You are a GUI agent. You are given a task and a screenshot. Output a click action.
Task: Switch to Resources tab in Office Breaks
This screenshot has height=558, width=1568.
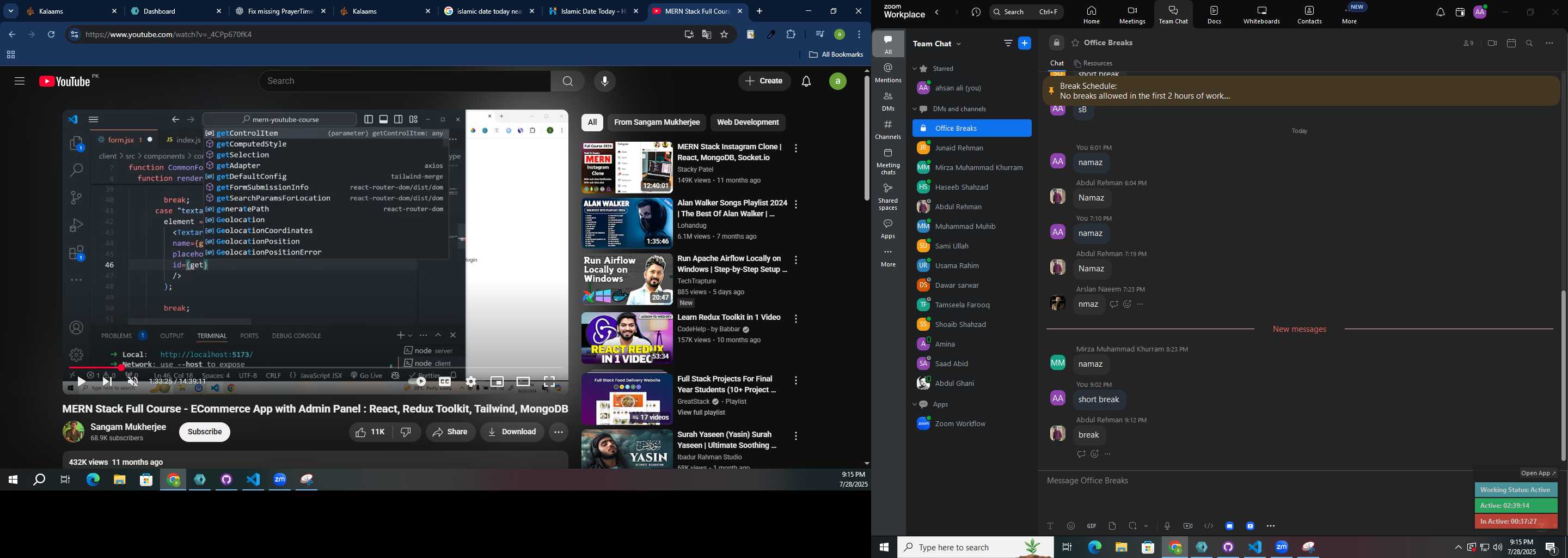tap(1094, 63)
